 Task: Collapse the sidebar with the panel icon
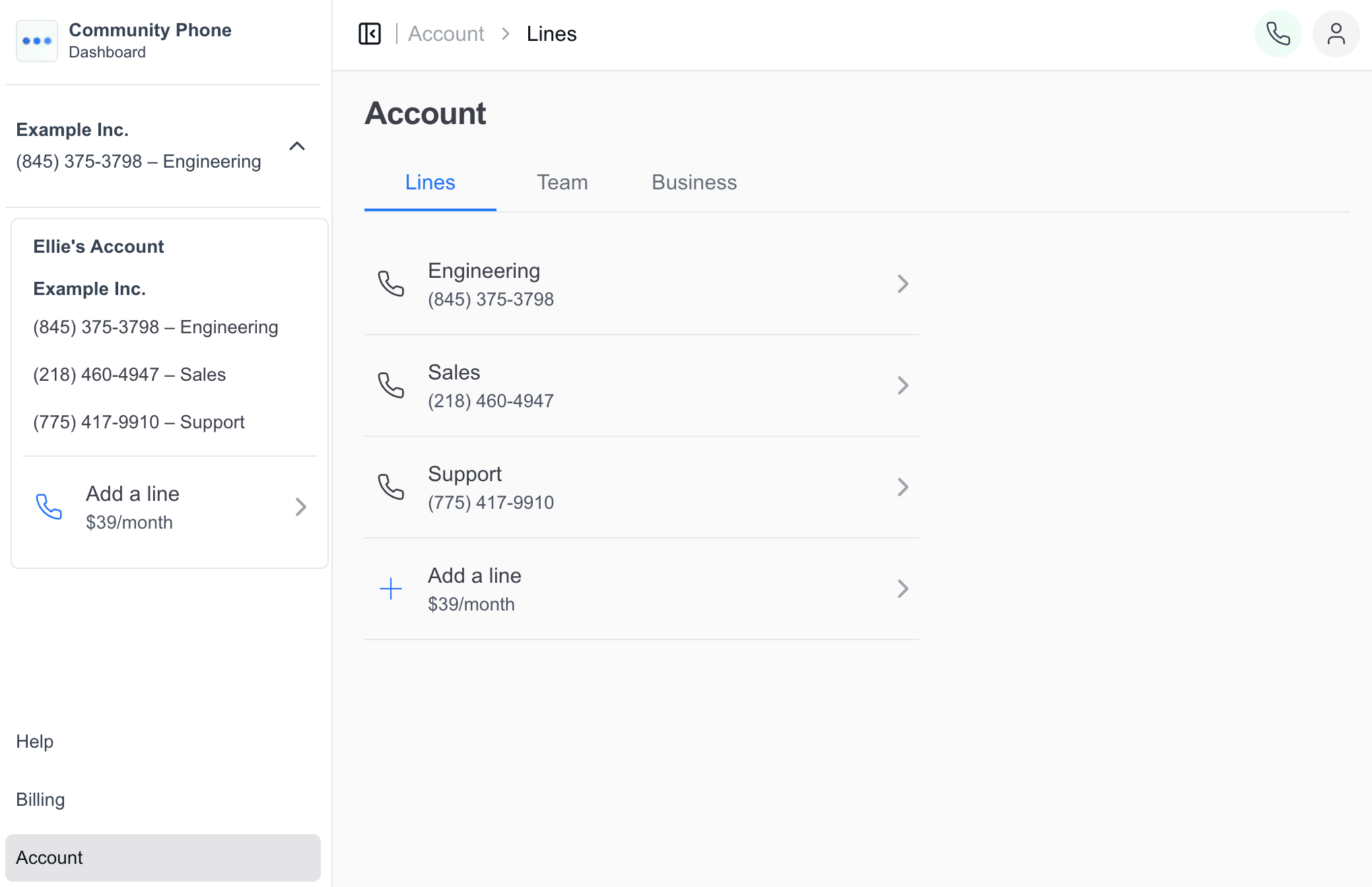tap(370, 34)
